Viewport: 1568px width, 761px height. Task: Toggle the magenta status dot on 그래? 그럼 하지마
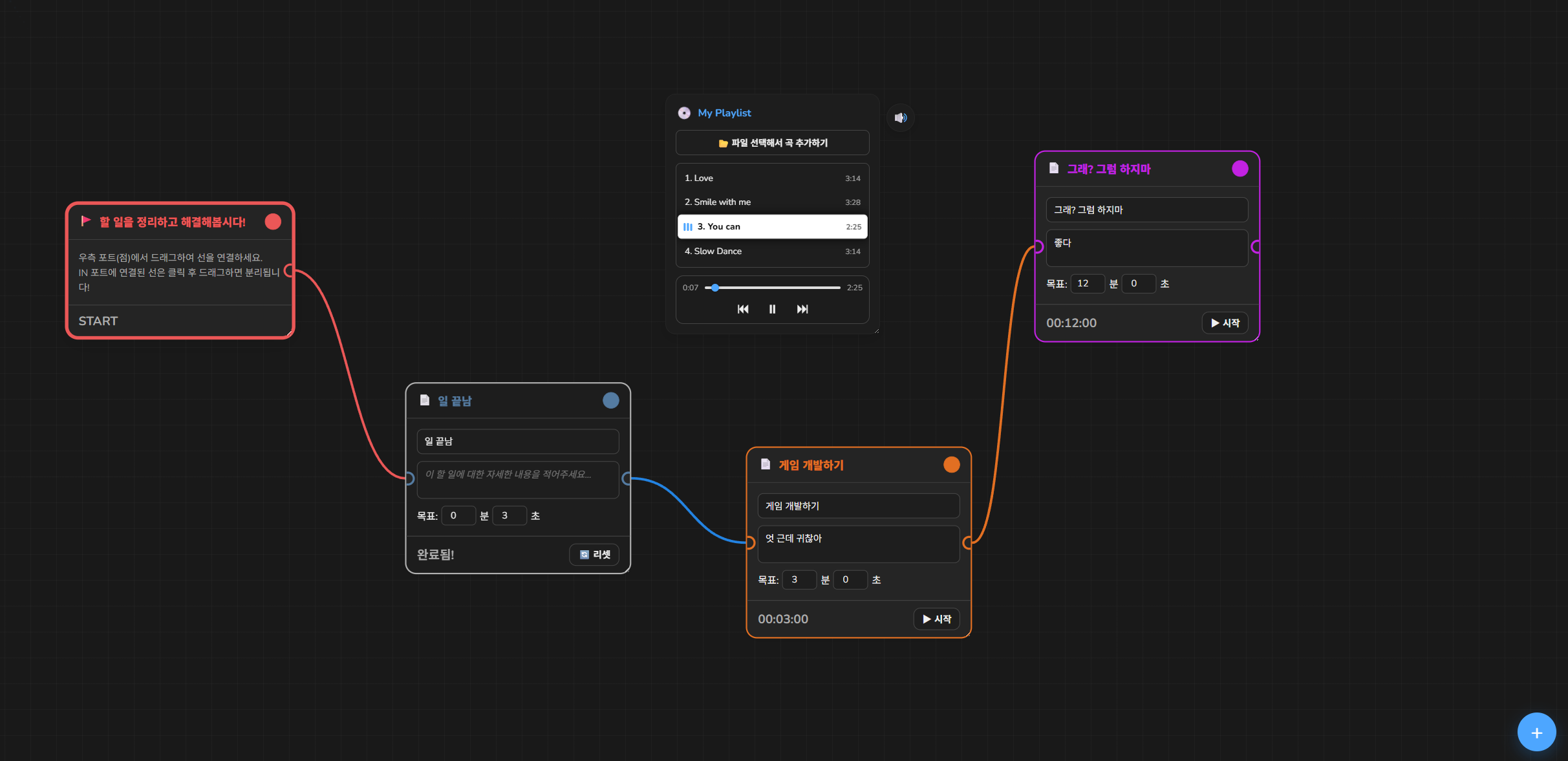tap(1240, 168)
